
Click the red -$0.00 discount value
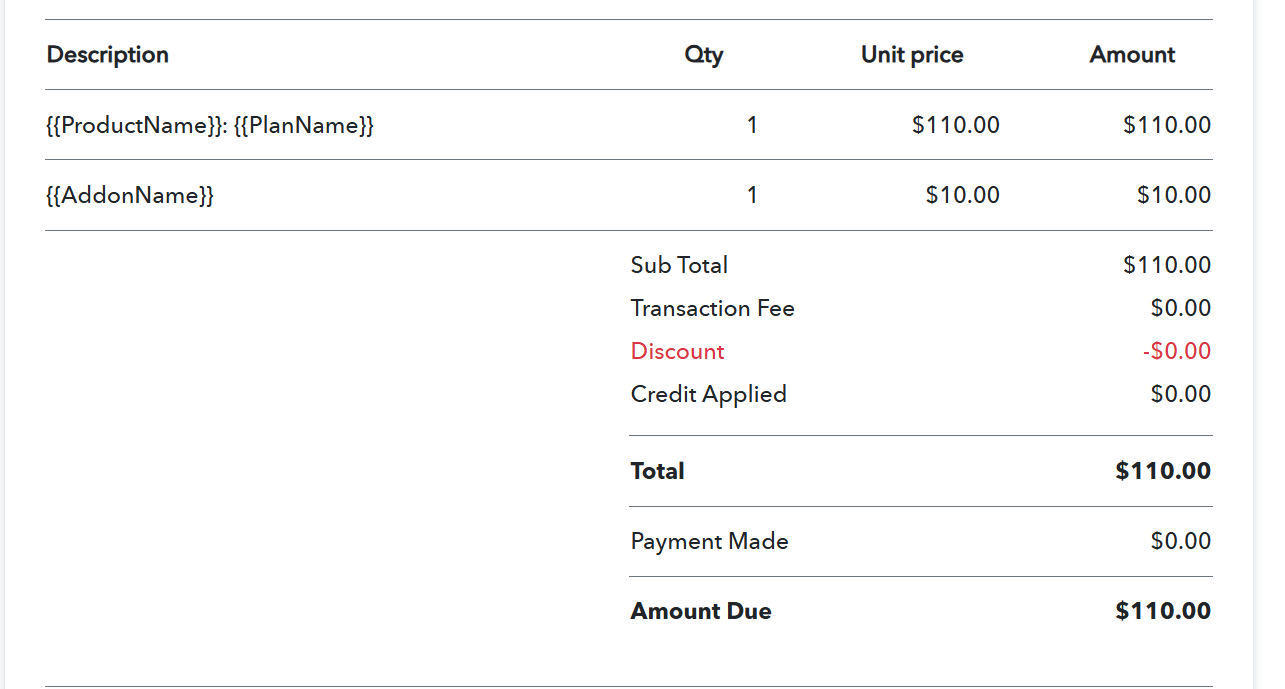(1176, 351)
